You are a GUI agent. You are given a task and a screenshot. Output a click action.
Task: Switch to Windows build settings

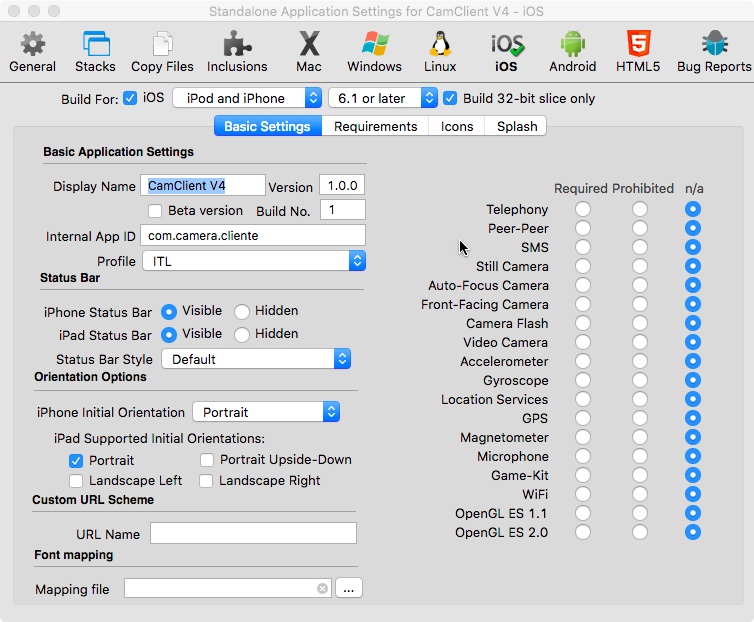[x=375, y=51]
